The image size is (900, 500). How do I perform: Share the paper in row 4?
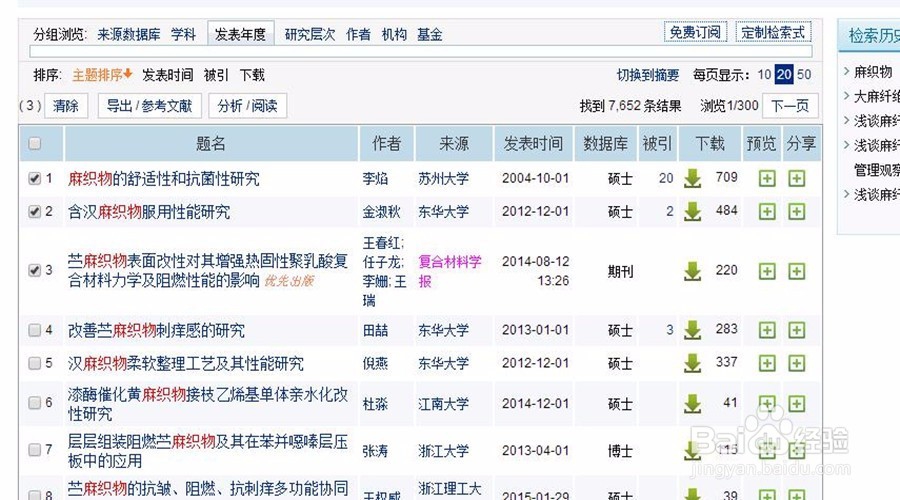796,330
